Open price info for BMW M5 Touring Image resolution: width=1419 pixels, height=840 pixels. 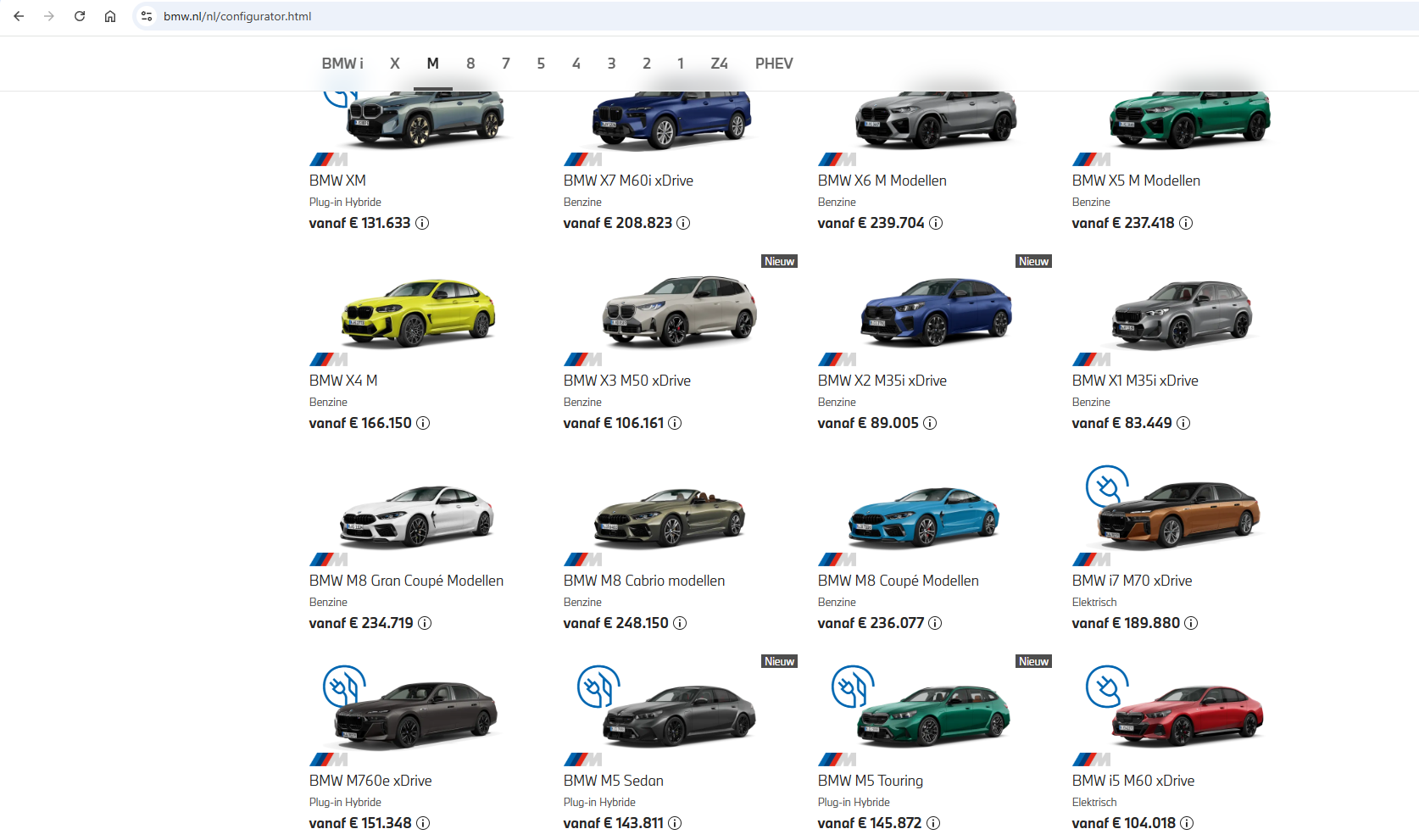933,823
